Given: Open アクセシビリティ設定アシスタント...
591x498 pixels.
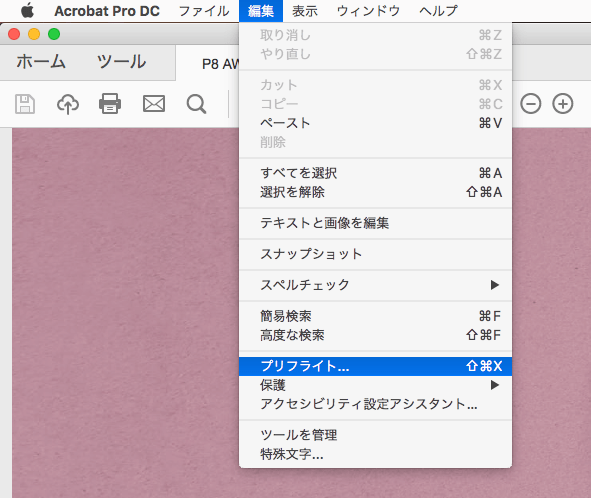Looking at the screenshot, I should point(375,404).
